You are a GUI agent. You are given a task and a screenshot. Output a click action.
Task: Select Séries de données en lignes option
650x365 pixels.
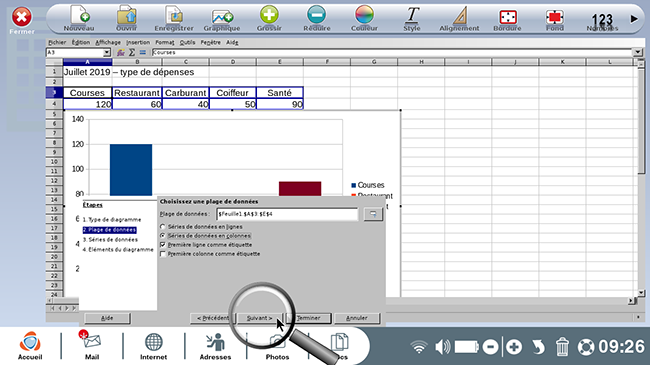point(201,227)
